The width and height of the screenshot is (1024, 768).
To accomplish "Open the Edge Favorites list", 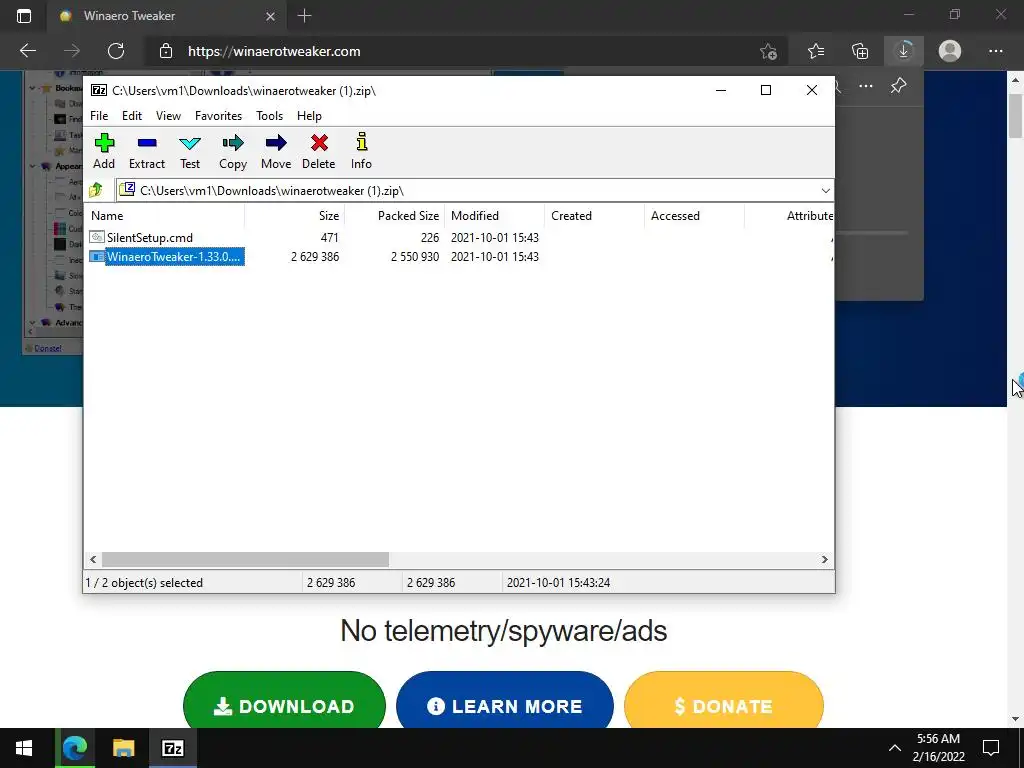I will [x=816, y=51].
